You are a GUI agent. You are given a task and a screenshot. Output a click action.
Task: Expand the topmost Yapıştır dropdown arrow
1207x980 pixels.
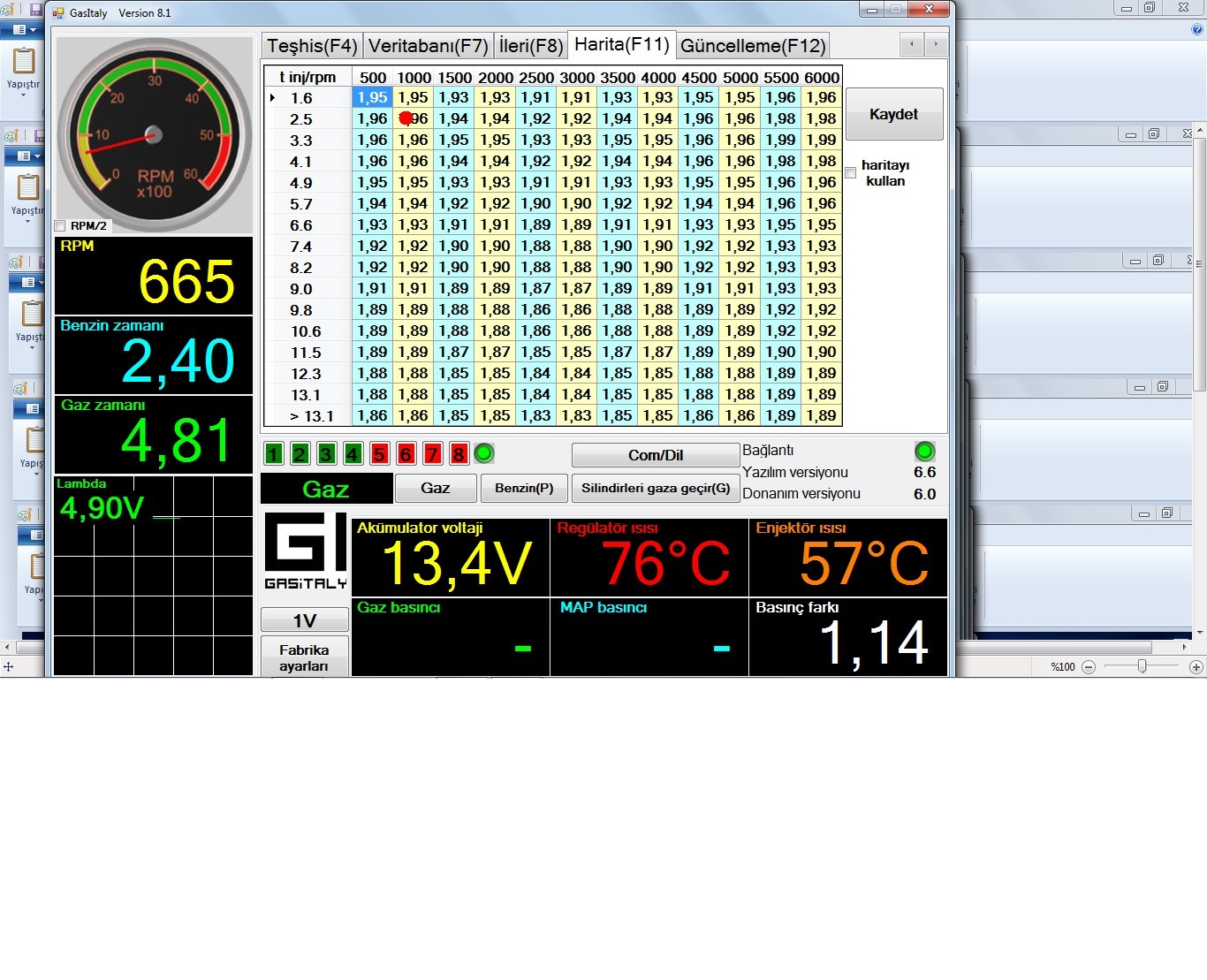[24, 95]
